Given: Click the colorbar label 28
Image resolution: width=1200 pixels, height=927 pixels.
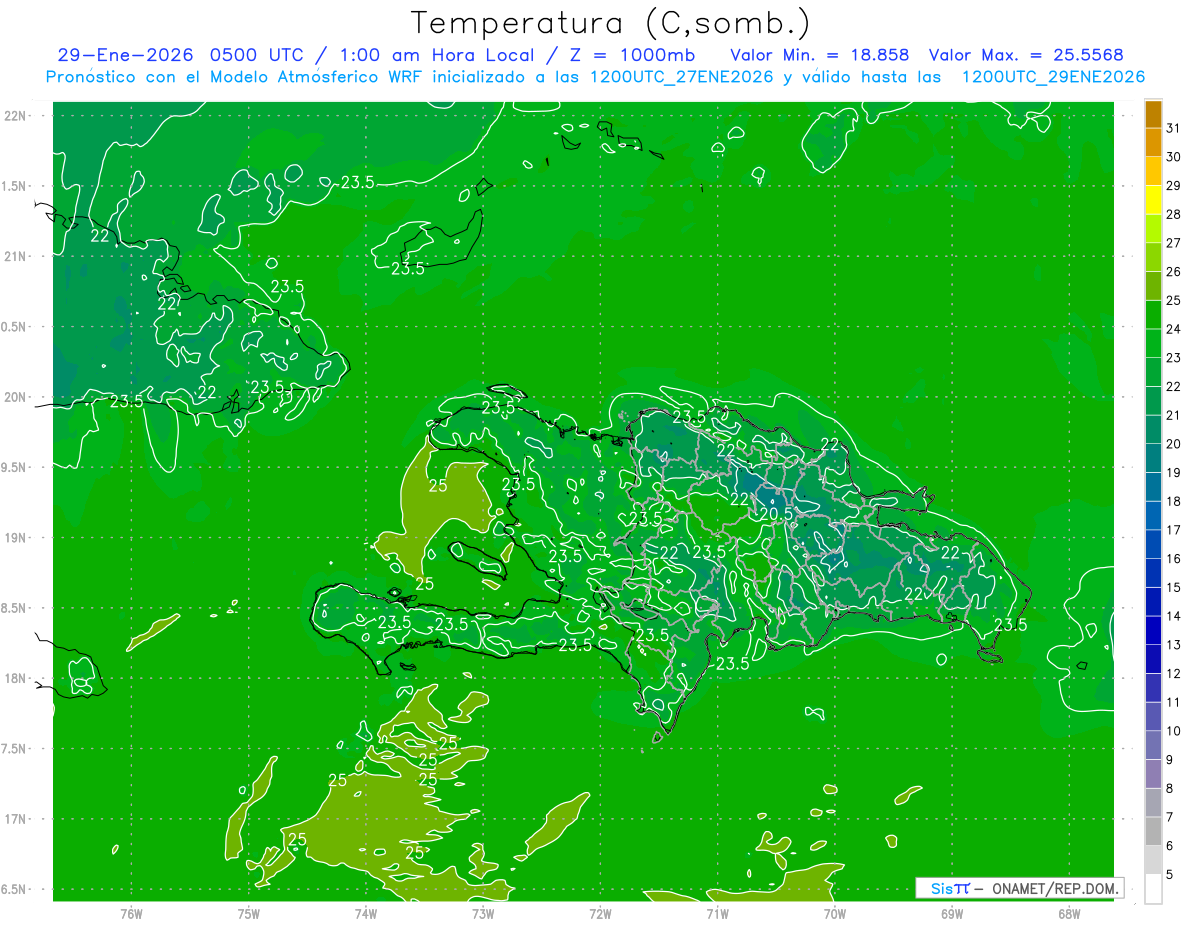Looking at the screenshot, I should pyautogui.click(x=1174, y=215).
